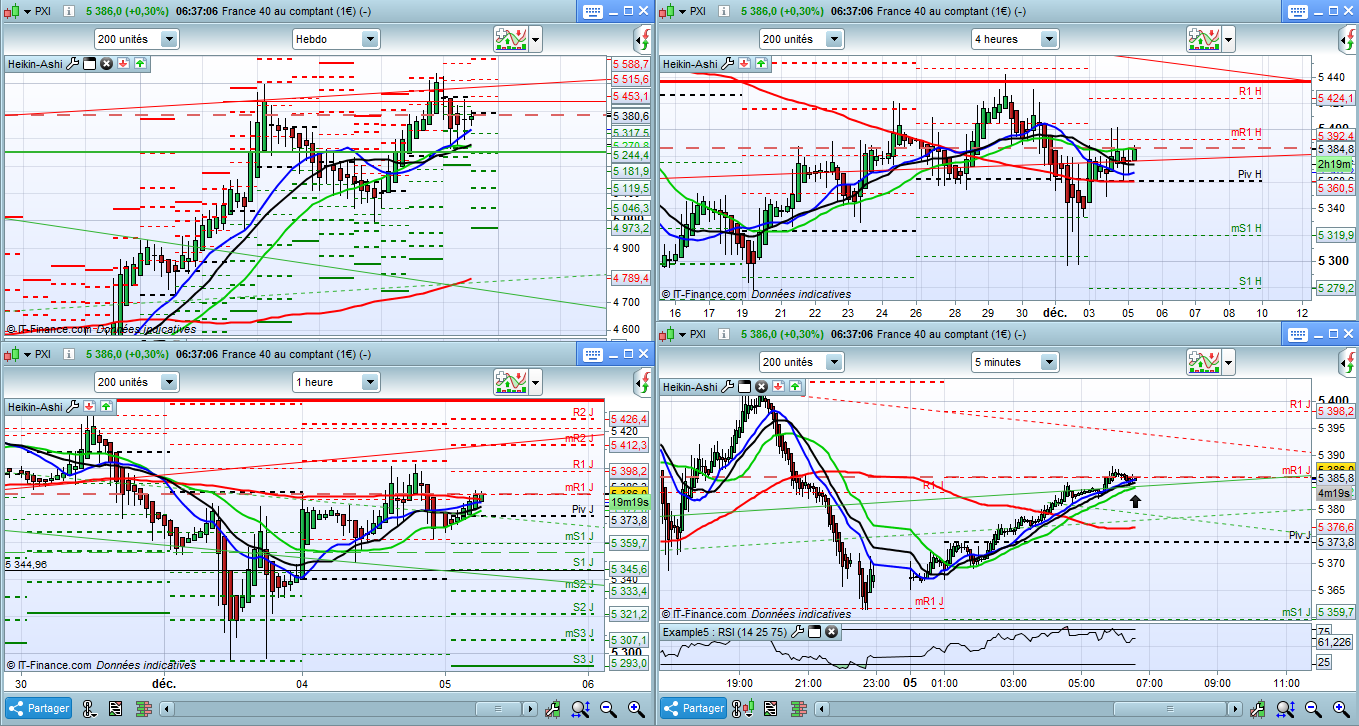
Task: Click the keyboard icon in the 1 heure chart title bar
Action: tap(591, 354)
